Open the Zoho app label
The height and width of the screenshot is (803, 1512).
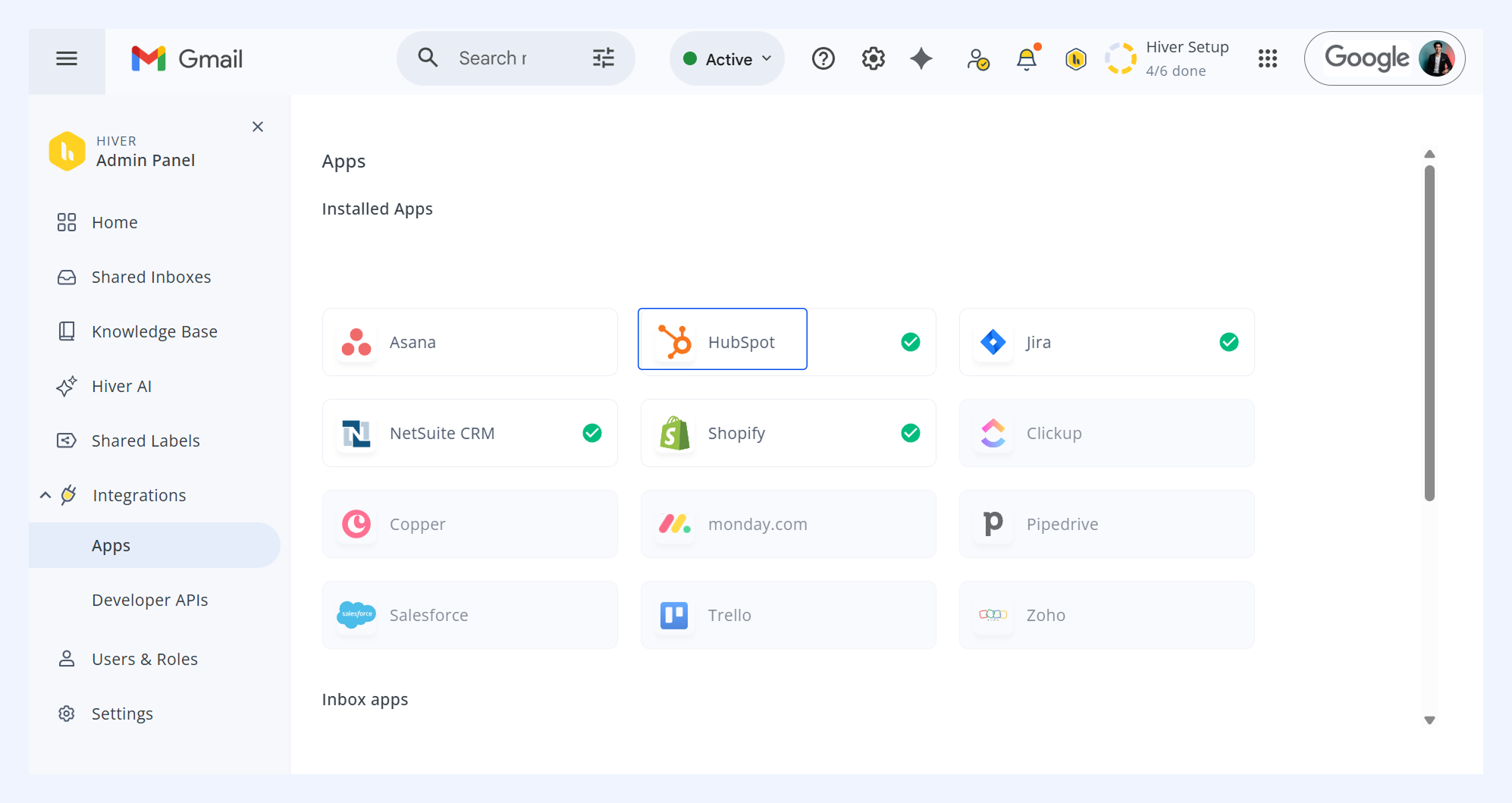[1046, 615]
